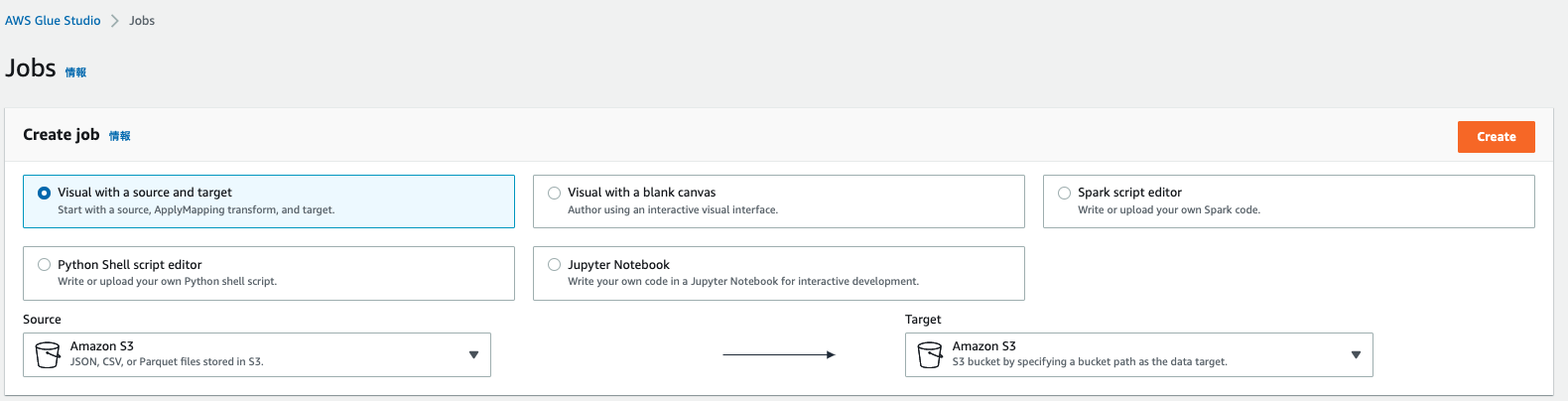Expand Target dropdown using its arrow
The height and width of the screenshot is (401, 1568).
coord(1356,354)
